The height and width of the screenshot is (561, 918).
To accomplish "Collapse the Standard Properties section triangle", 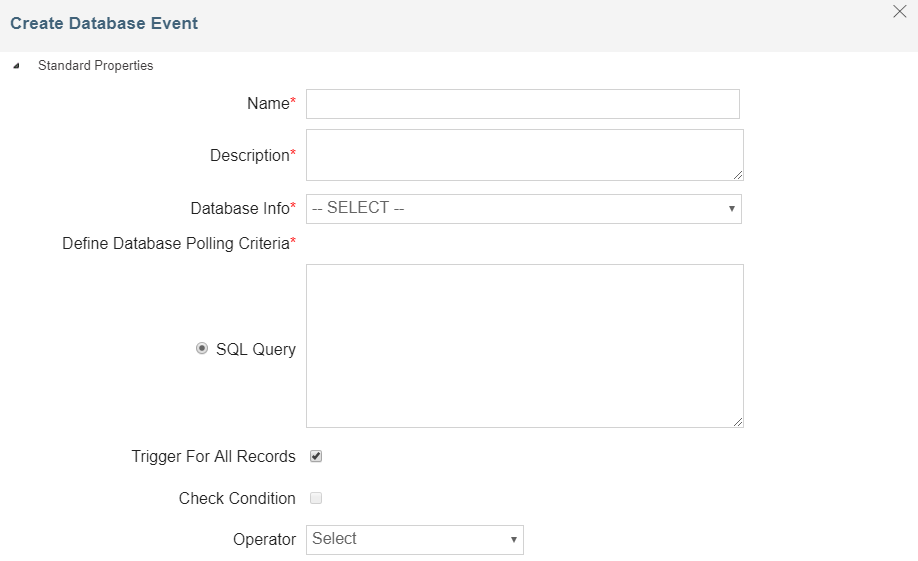I will tap(15, 66).
